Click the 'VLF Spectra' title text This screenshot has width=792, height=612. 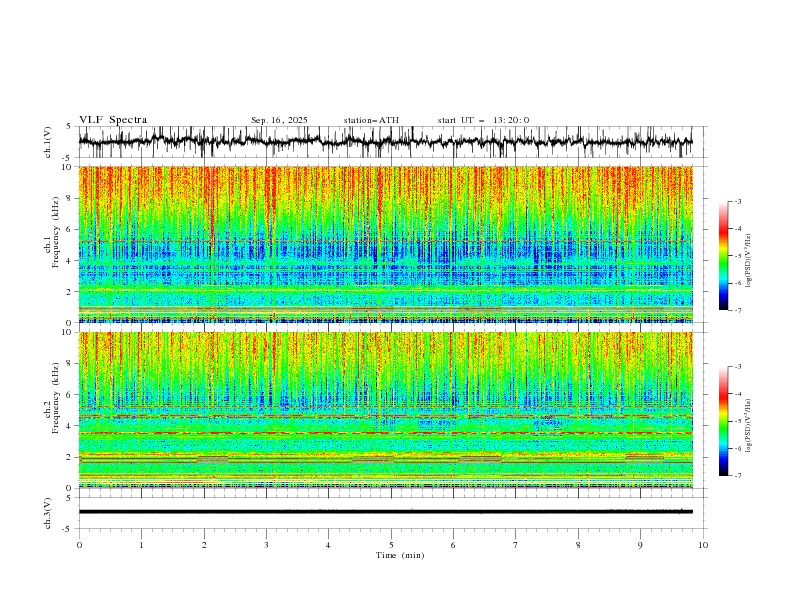pyautogui.click(x=113, y=120)
